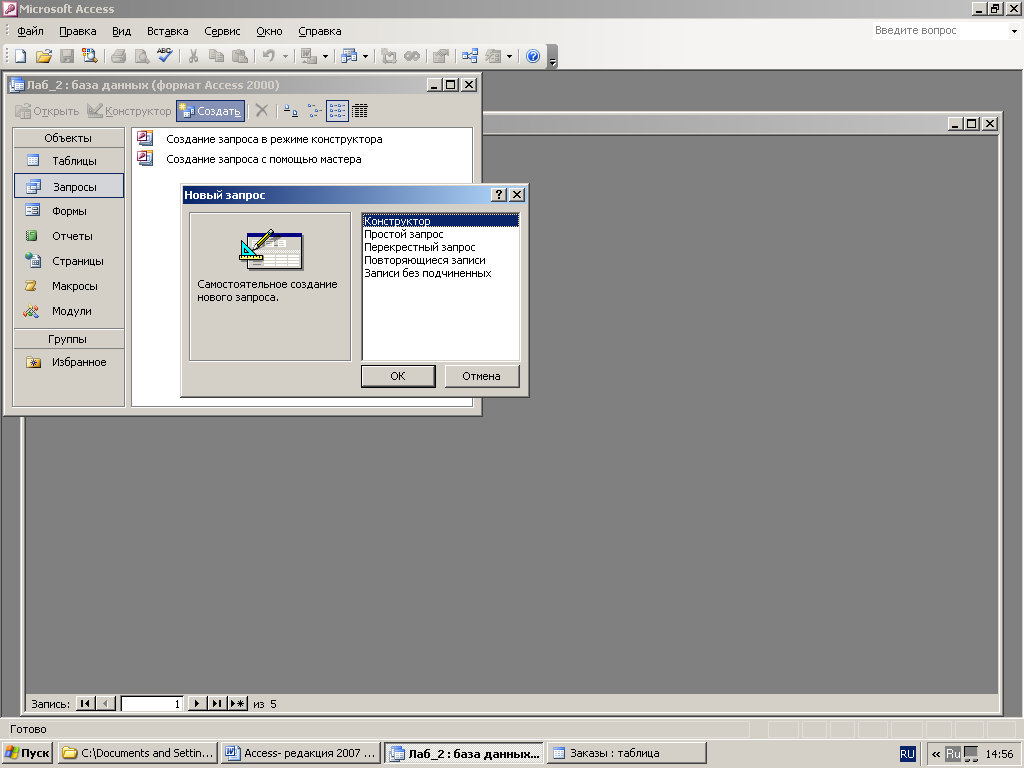Open the Правка menu

coord(78,31)
